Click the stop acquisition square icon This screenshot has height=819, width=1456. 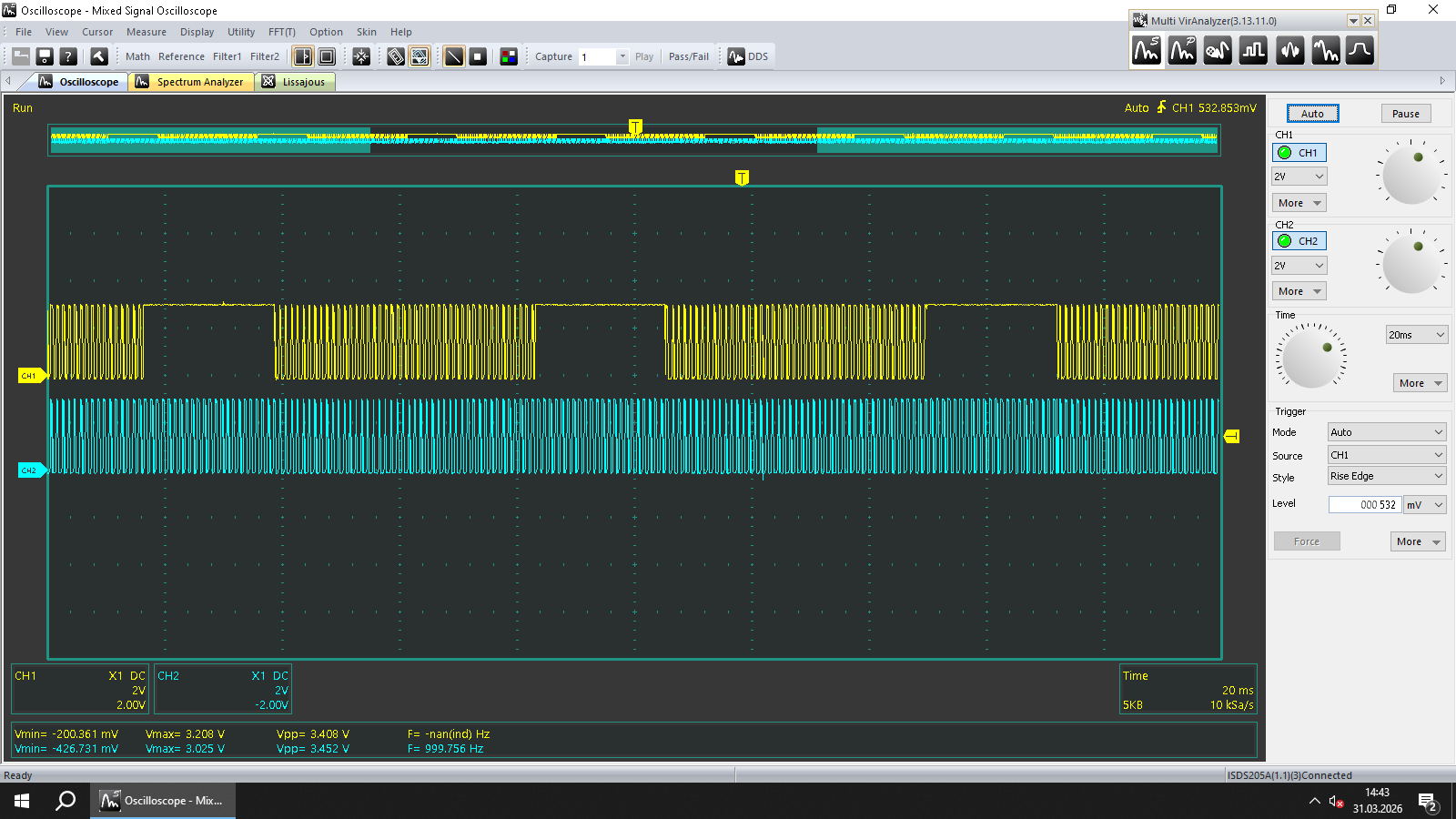(x=478, y=56)
